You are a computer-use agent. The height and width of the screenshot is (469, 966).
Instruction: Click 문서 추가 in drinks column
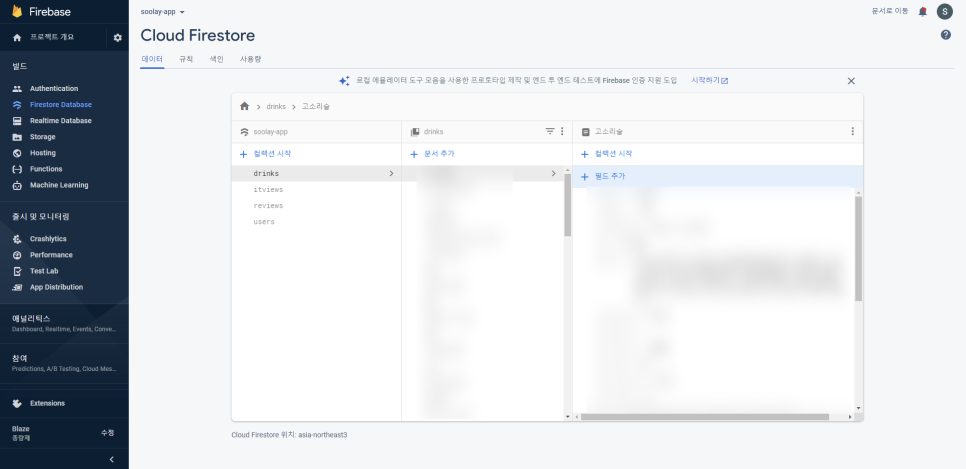click(432, 154)
